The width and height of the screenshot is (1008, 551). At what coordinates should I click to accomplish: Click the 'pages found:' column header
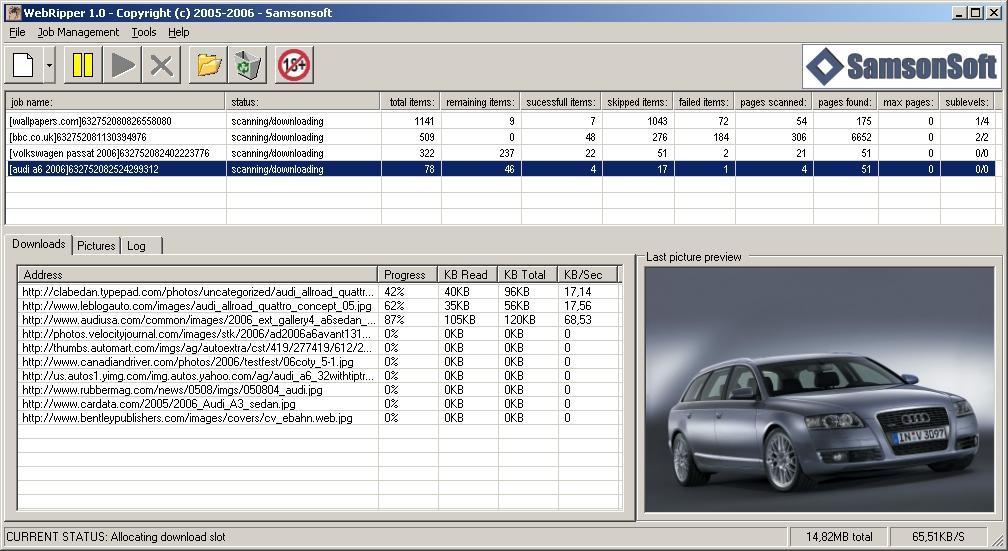point(845,102)
